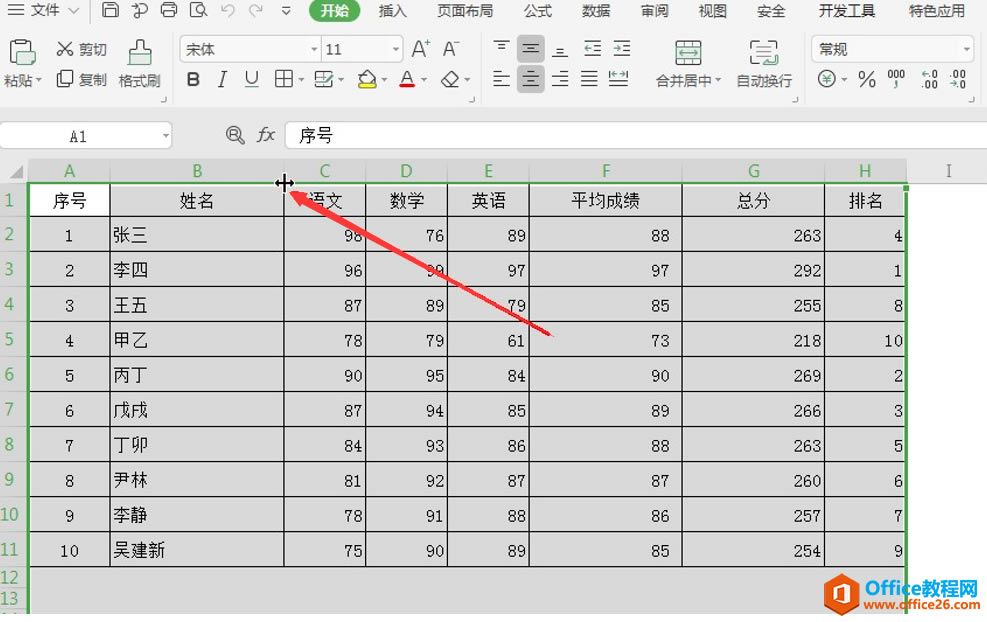Expand the Paste (粘贴) options arrow
This screenshot has width=987, height=622.
pos(39,81)
